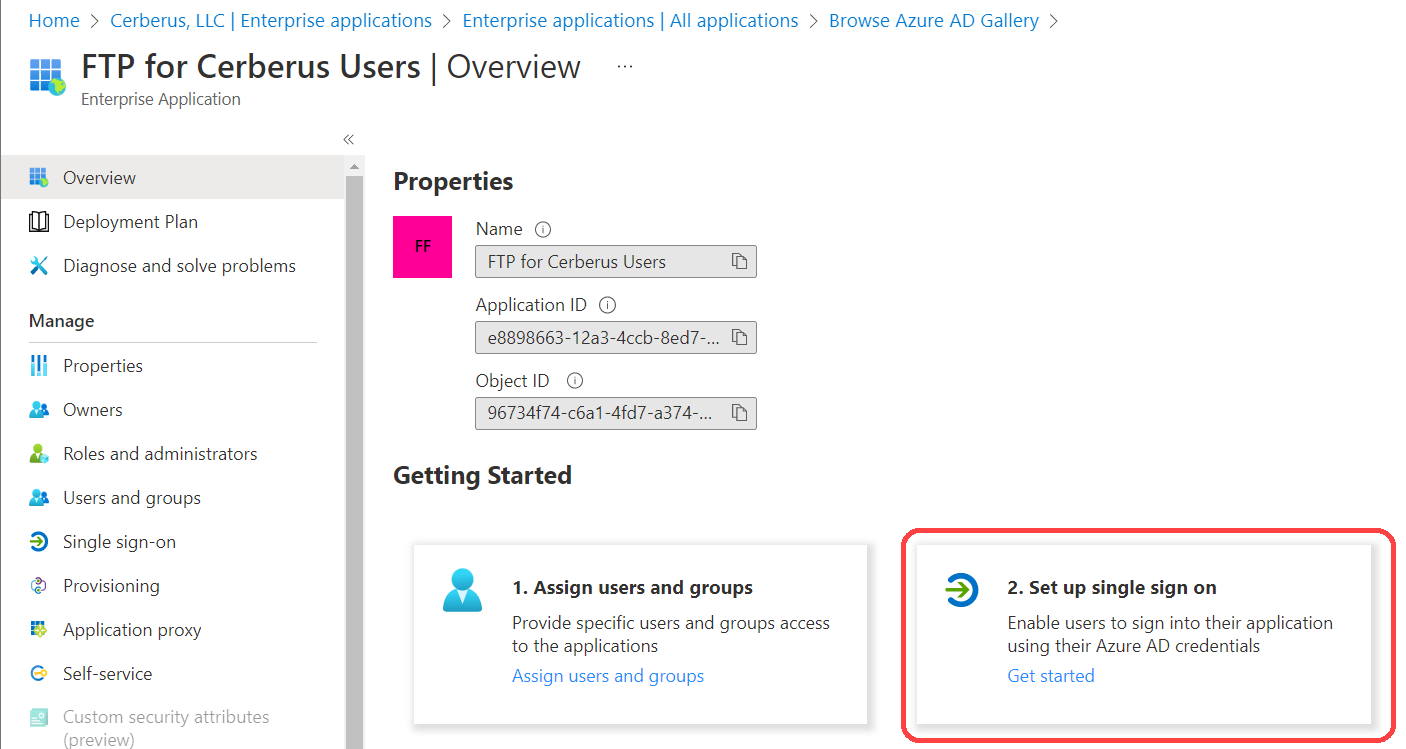
Task: Collapse the left navigation pane
Action: coord(348,139)
